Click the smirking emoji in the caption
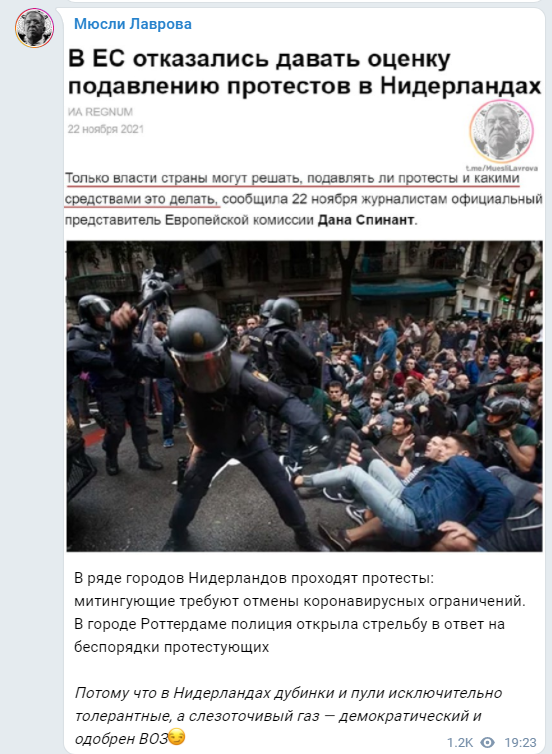552x754 pixels. (177, 737)
